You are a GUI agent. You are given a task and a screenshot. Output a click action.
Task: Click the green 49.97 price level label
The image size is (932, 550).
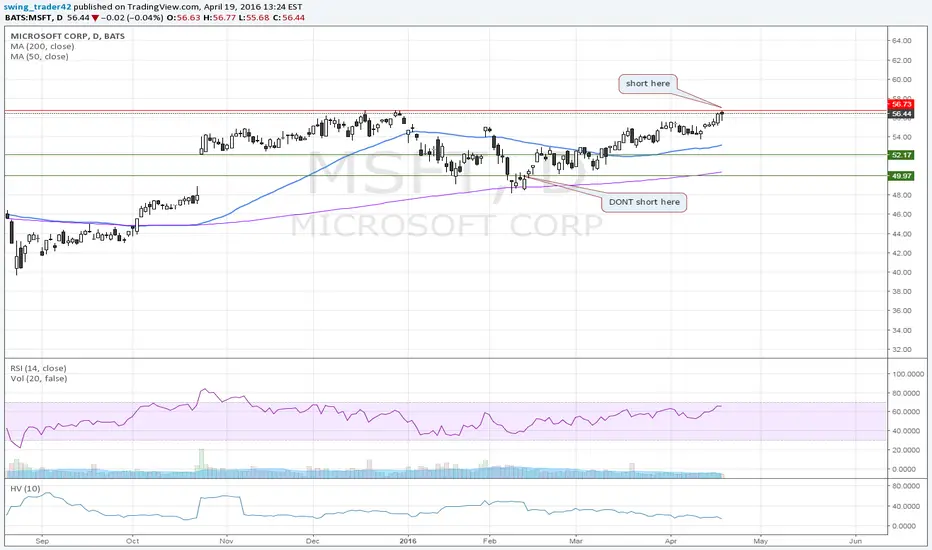(x=901, y=176)
